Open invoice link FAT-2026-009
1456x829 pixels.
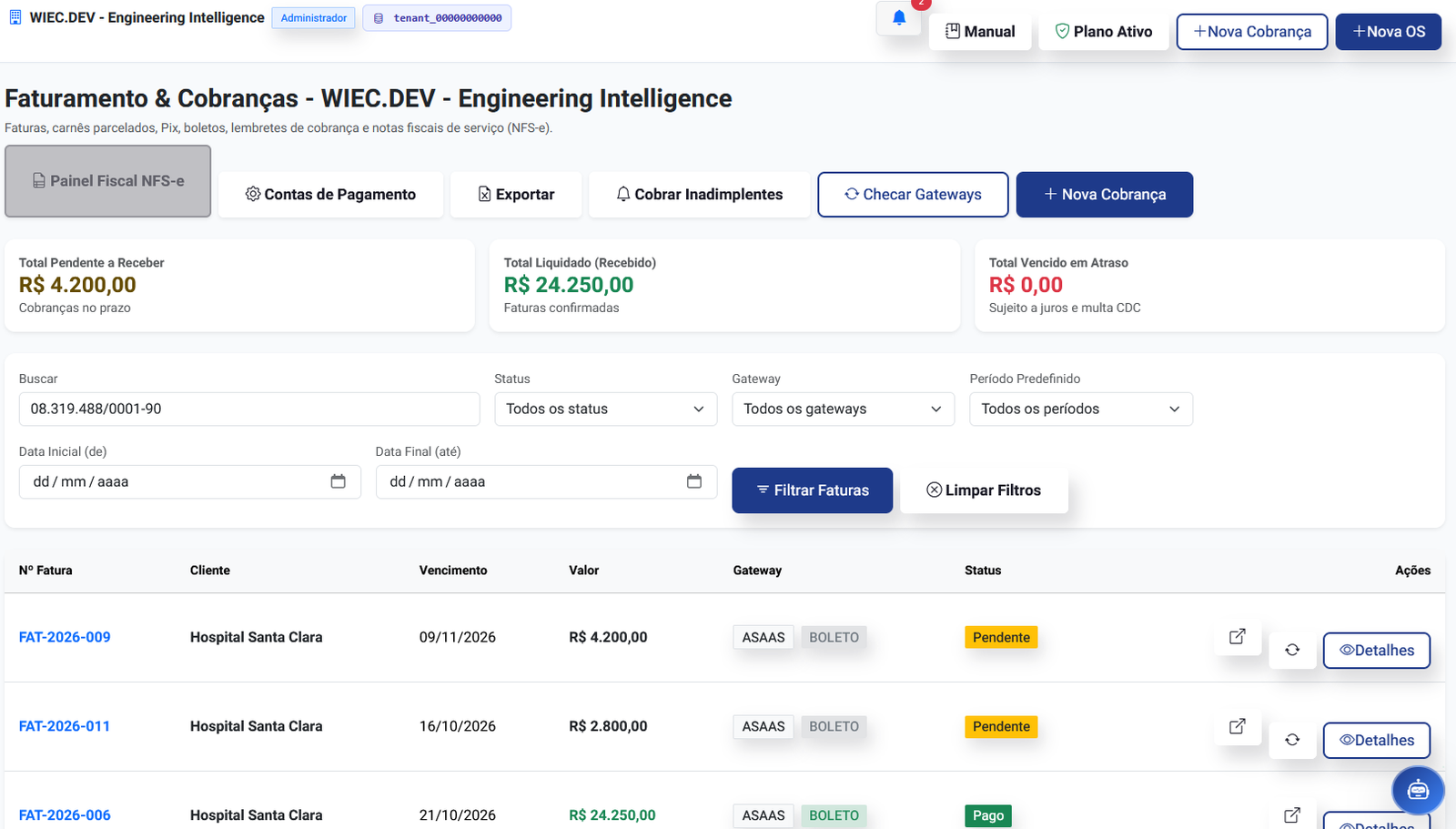coord(65,638)
